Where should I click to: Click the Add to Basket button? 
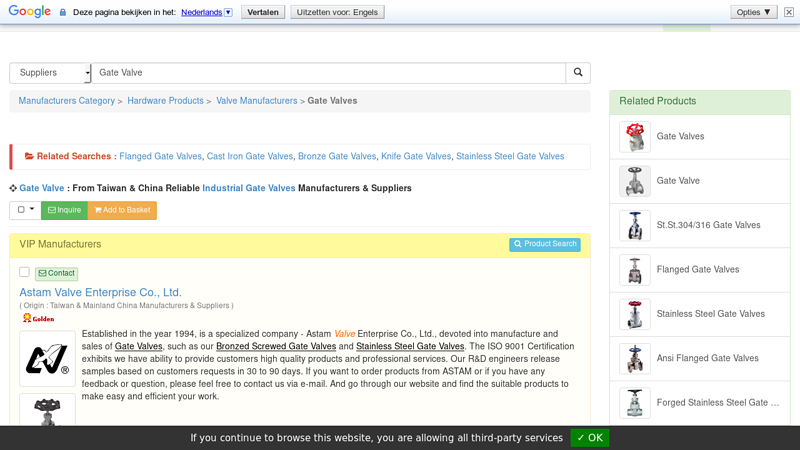tap(122, 210)
